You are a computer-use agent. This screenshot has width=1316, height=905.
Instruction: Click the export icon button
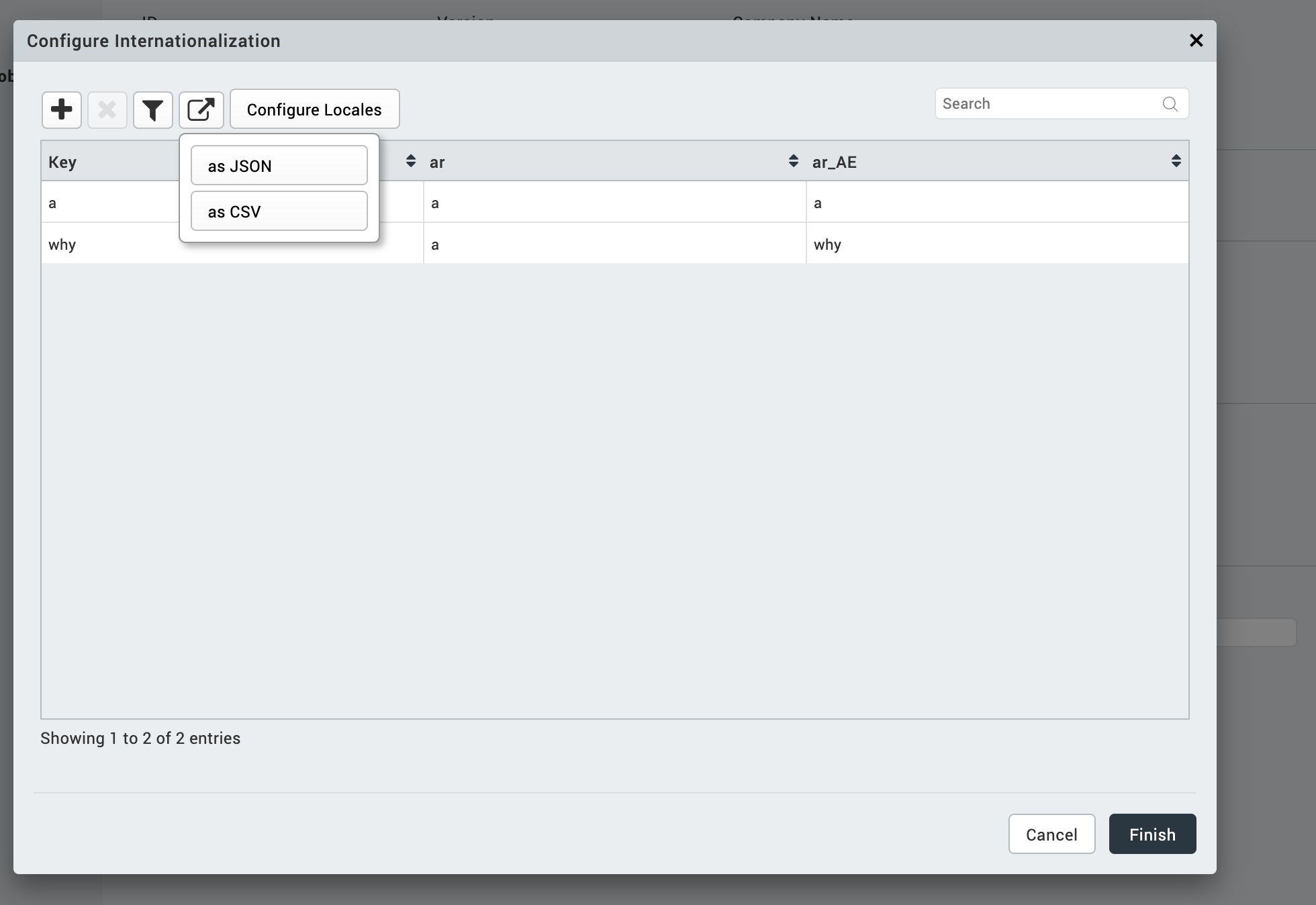click(x=201, y=109)
